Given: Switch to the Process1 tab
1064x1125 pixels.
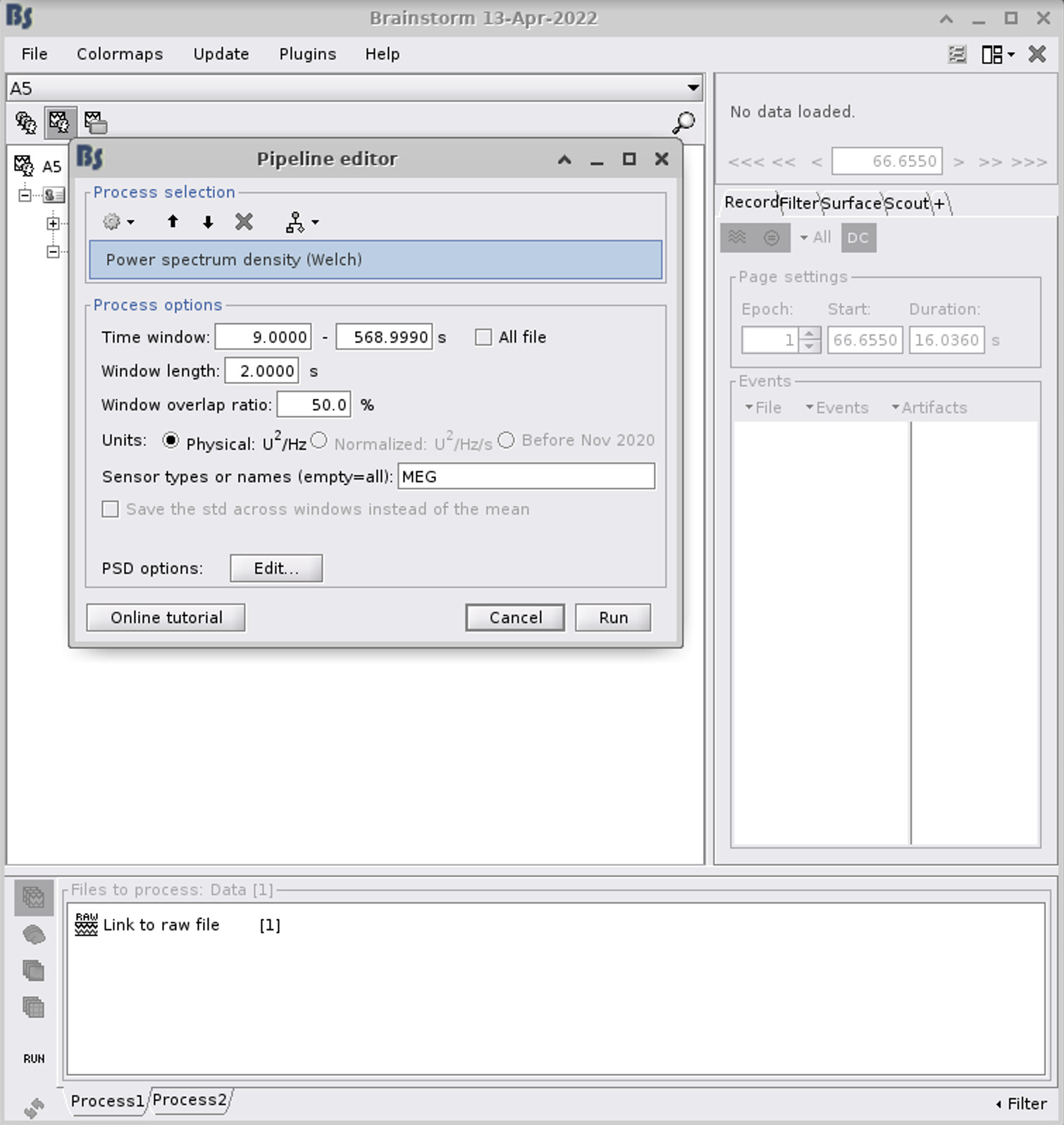Looking at the screenshot, I should (107, 1101).
